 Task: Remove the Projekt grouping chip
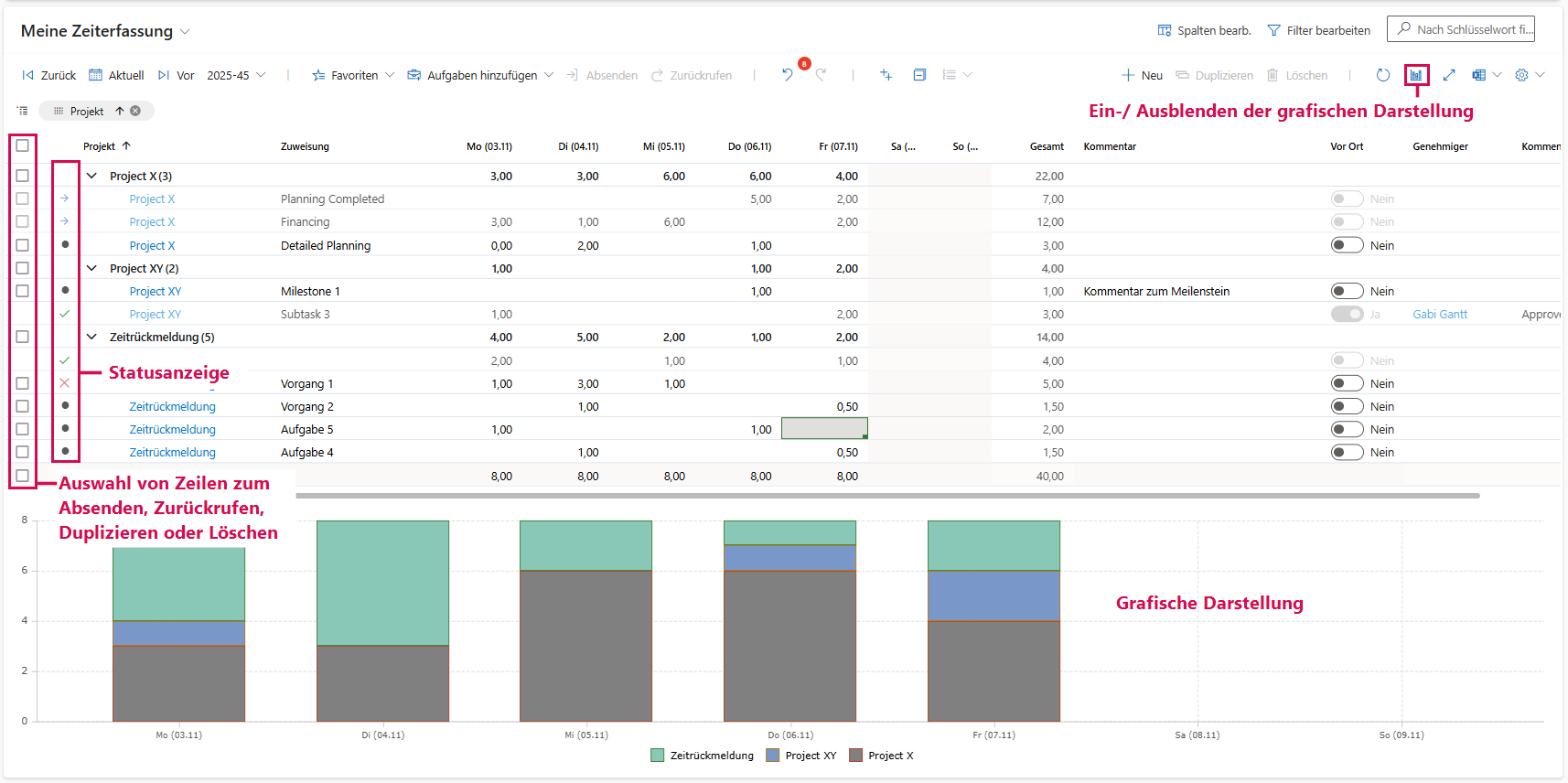click(x=135, y=111)
